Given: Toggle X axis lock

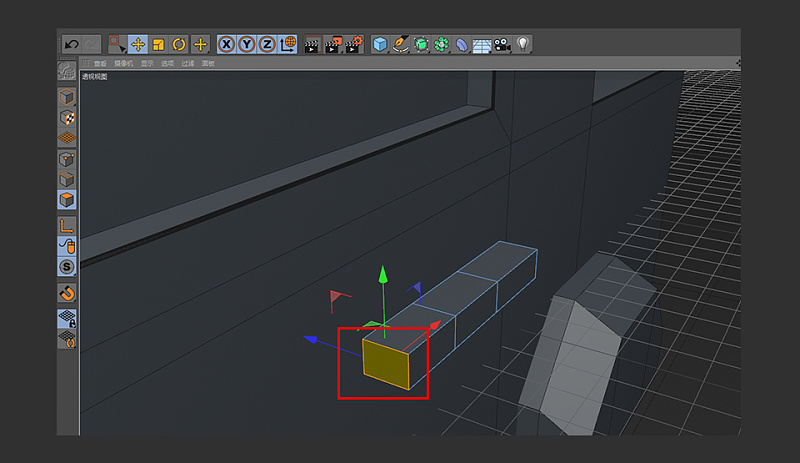Looking at the screenshot, I should [227, 44].
